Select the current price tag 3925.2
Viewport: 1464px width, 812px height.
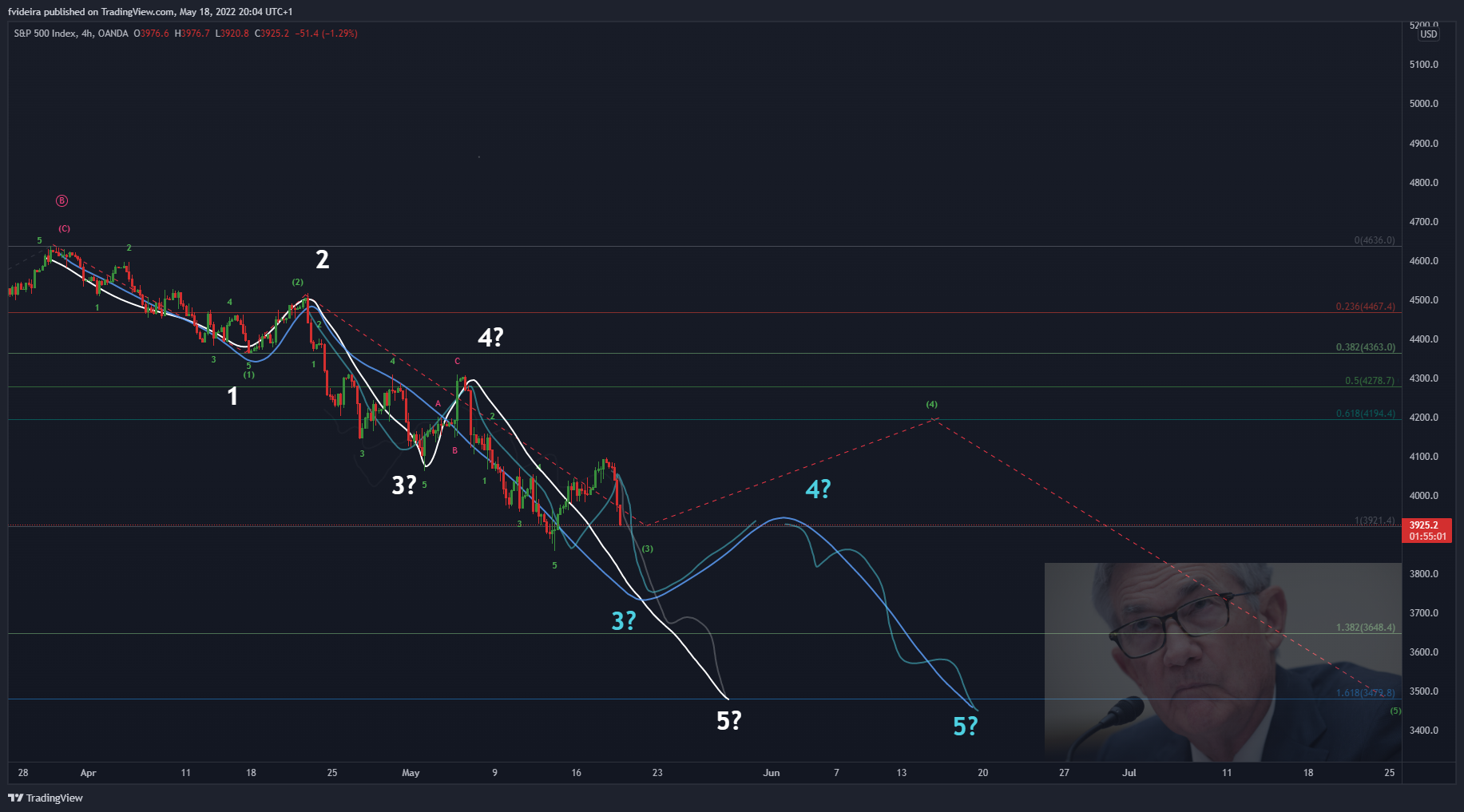[1426, 530]
